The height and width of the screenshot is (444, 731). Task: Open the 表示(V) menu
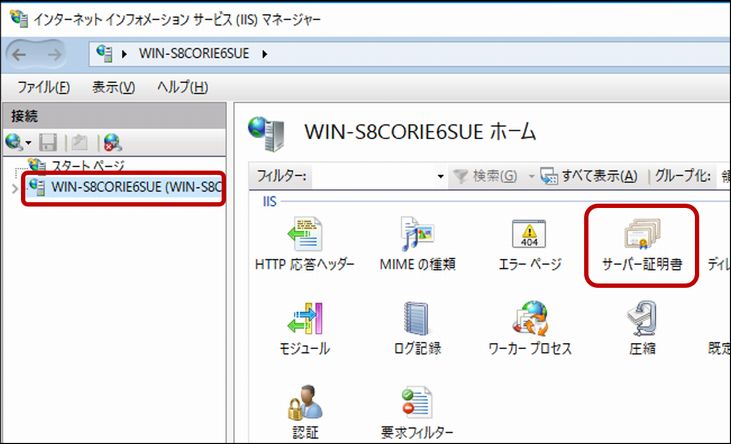[112, 87]
